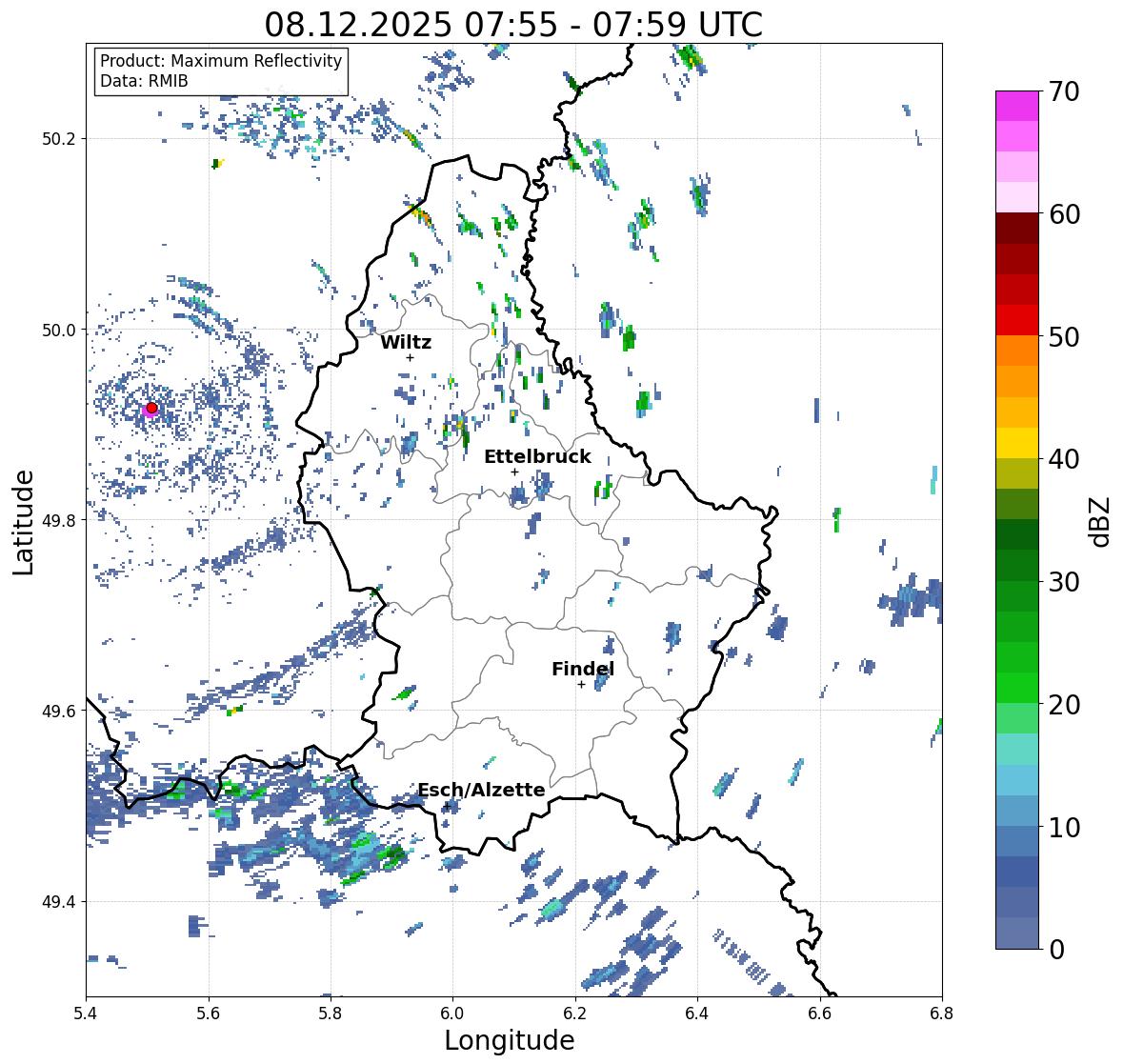The image size is (1123, 1064).
Task: Click the dBZ colorbar label
Action: click(x=1099, y=521)
